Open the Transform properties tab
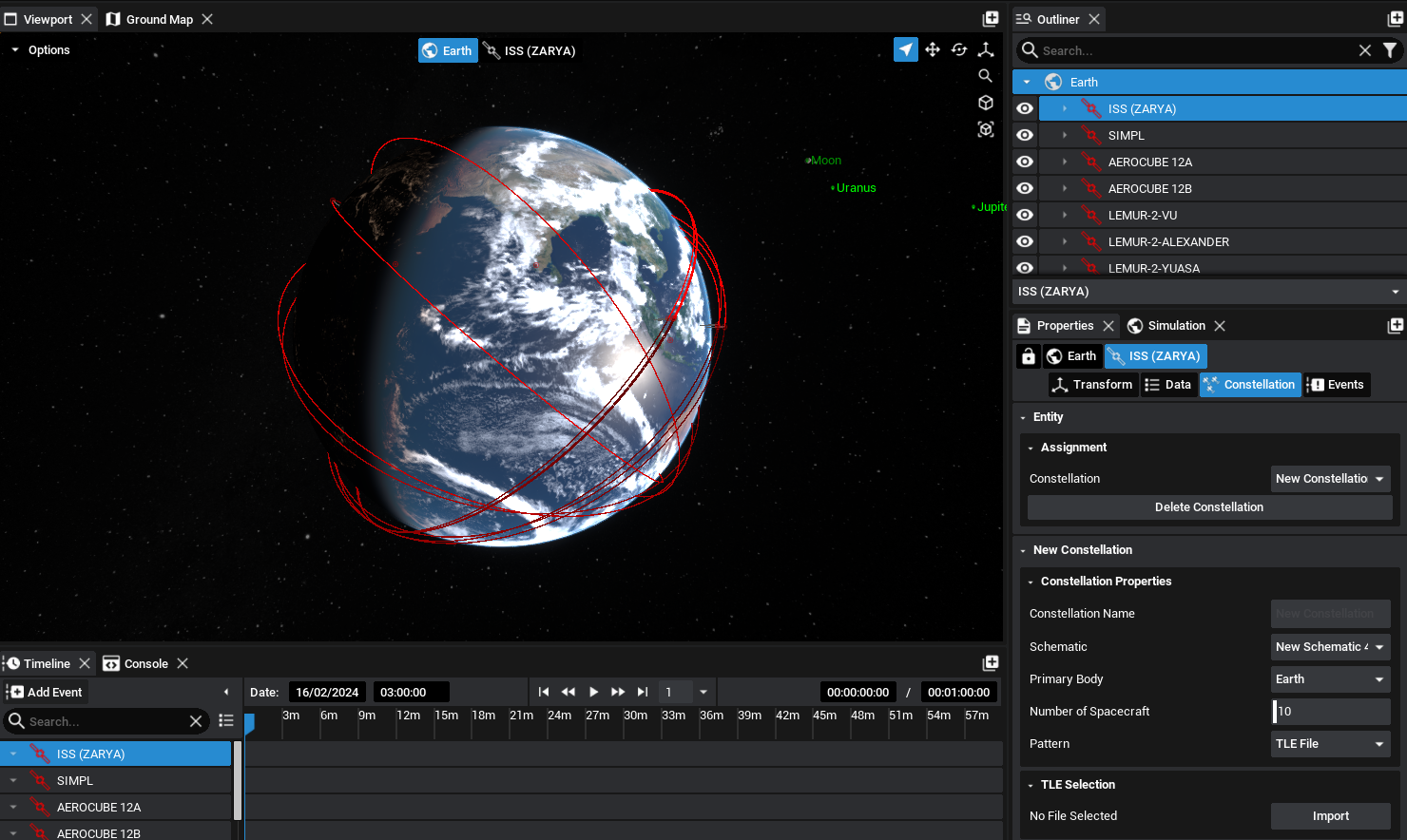Viewport: 1407px width, 840px height. tap(1092, 385)
